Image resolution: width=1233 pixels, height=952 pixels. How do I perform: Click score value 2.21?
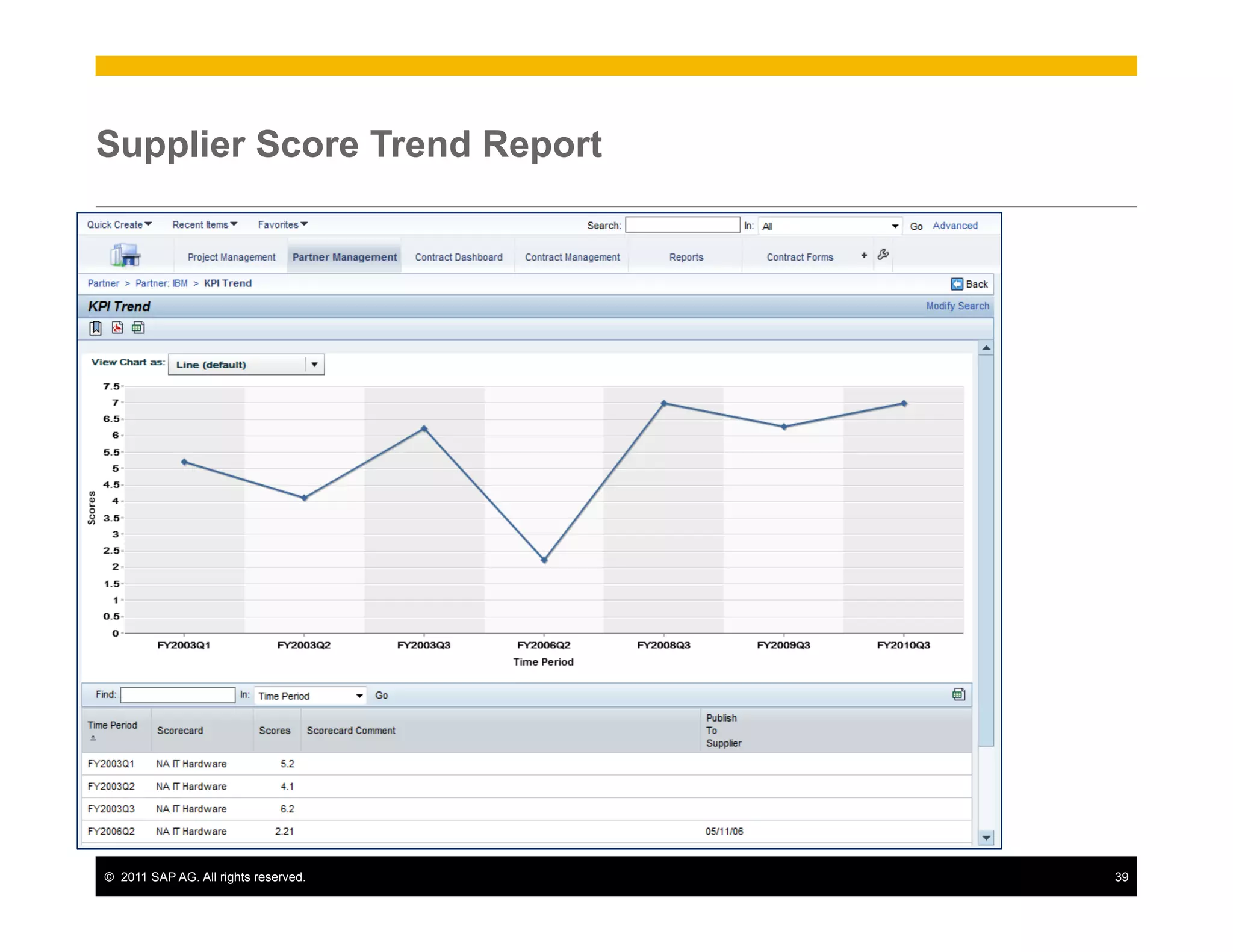[284, 831]
